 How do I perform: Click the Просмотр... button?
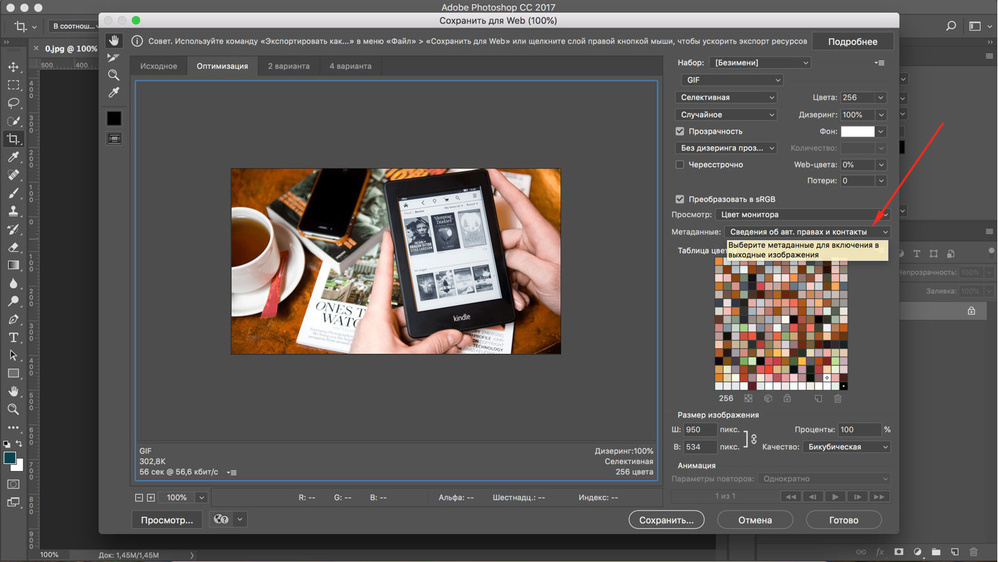167,520
